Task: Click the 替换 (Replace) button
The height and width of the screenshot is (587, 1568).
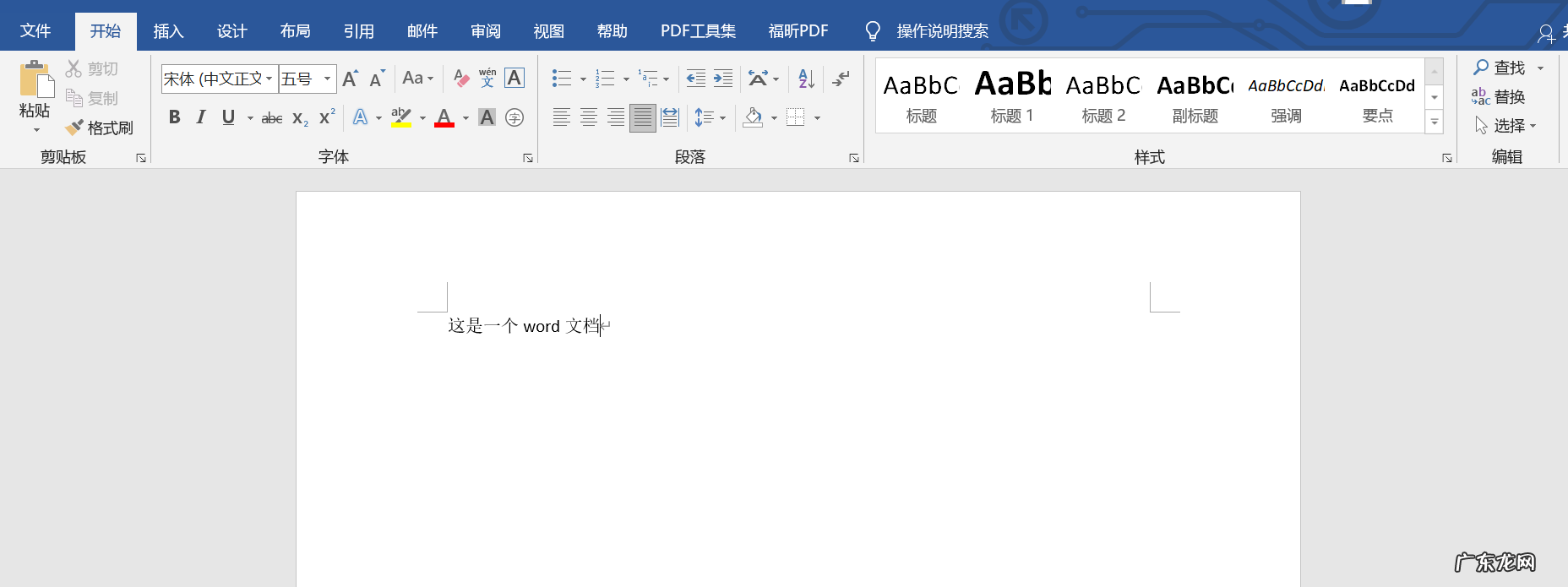Action: click(x=1499, y=97)
